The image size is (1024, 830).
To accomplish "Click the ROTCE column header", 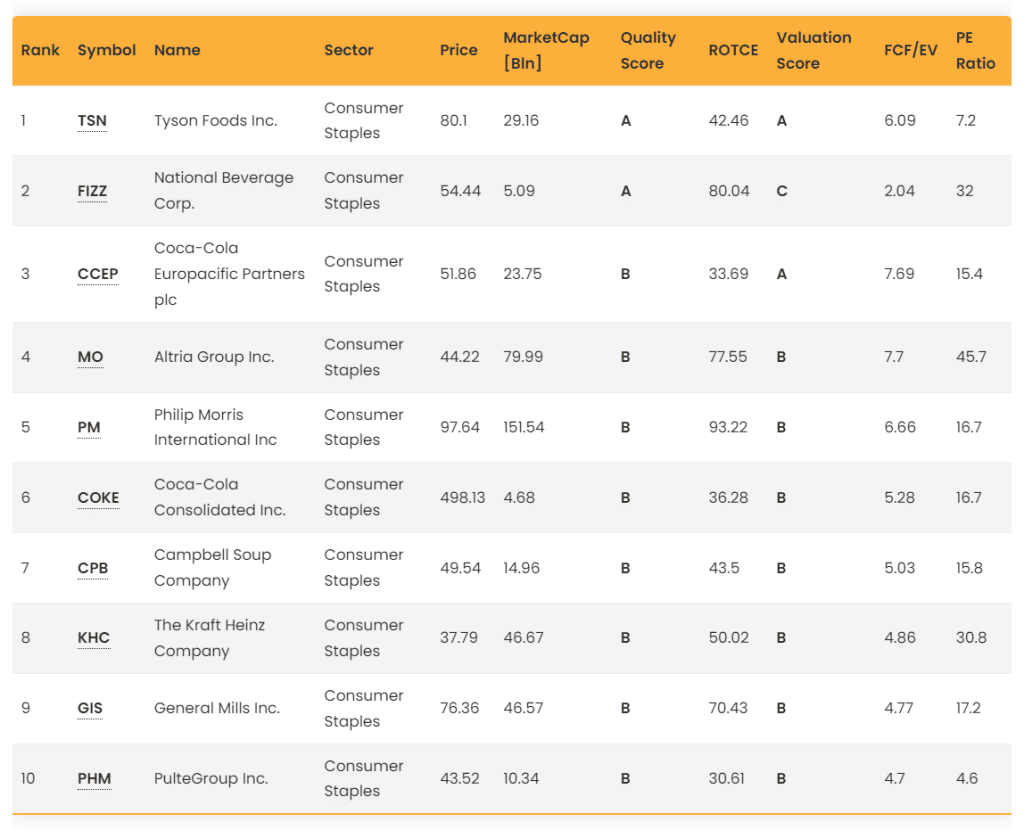I will coord(733,50).
